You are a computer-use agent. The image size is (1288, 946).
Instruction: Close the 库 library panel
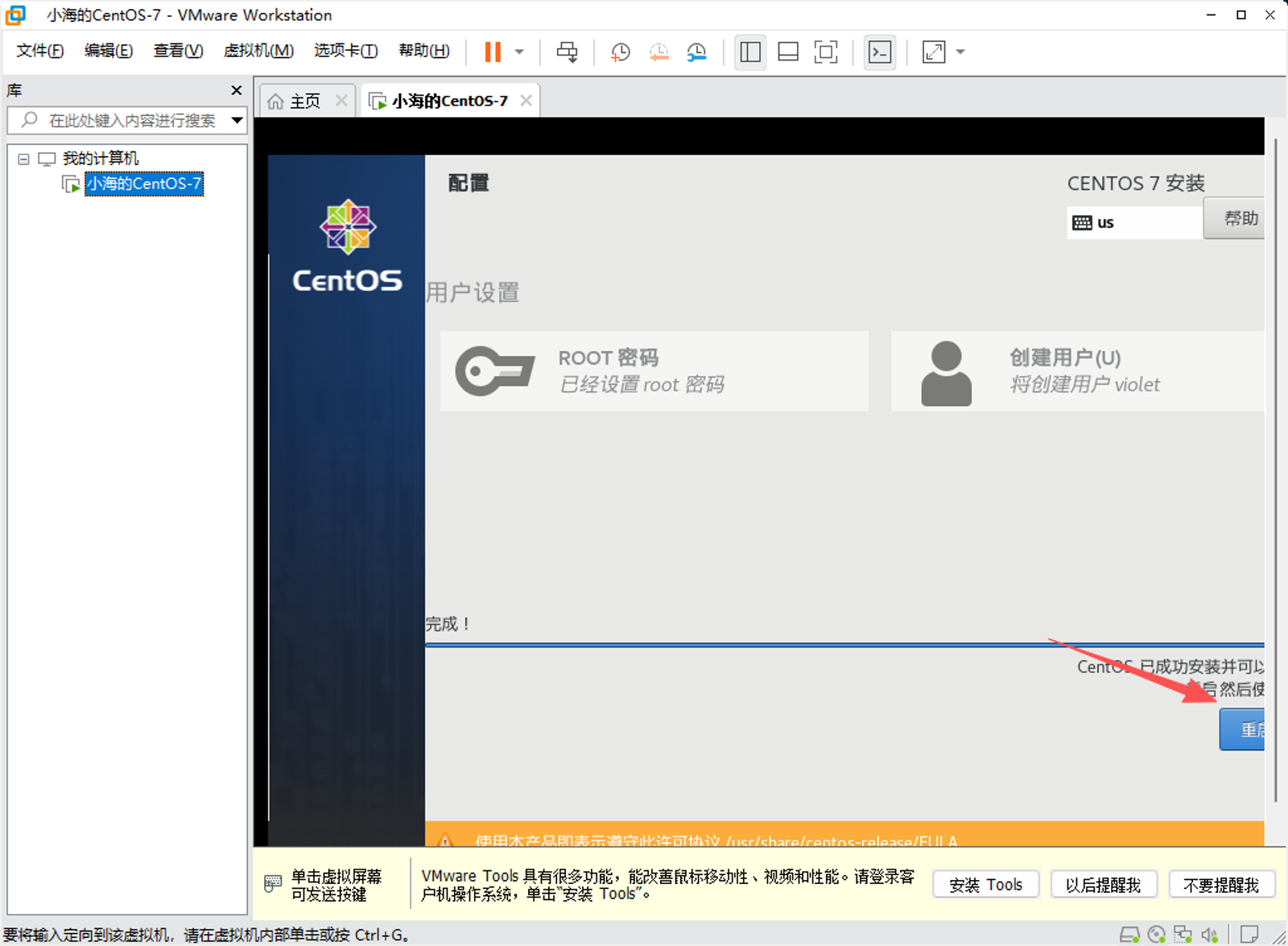pyautogui.click(x=236, y=90)
